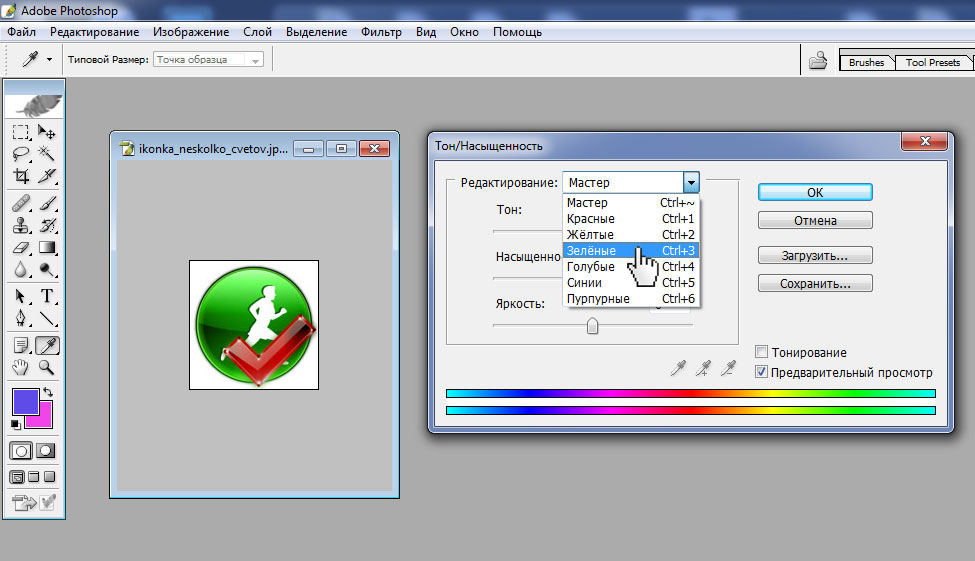
Task: Reset default black and white colors
Action: click(x=16, y=425)
